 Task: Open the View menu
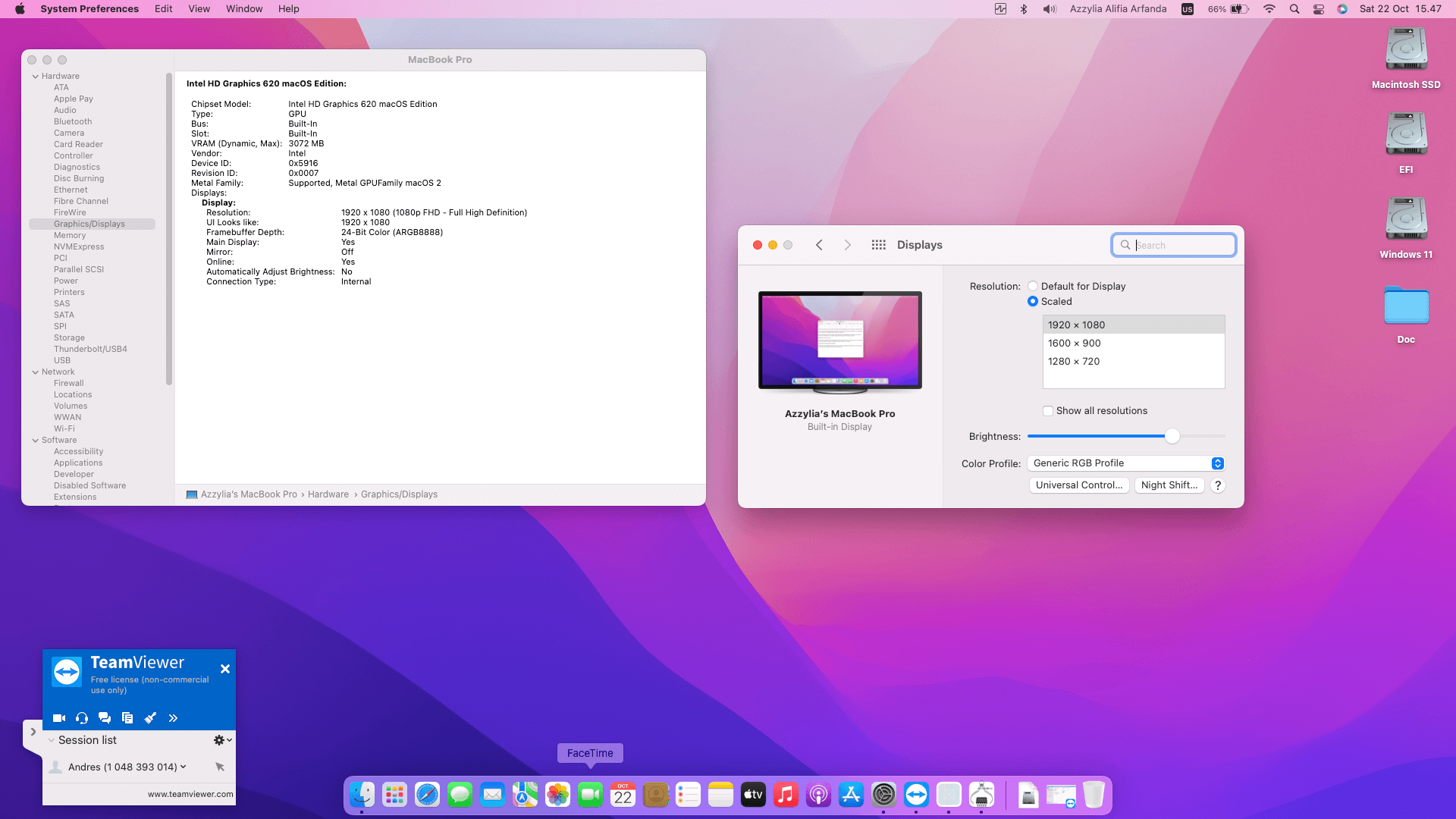199,9
